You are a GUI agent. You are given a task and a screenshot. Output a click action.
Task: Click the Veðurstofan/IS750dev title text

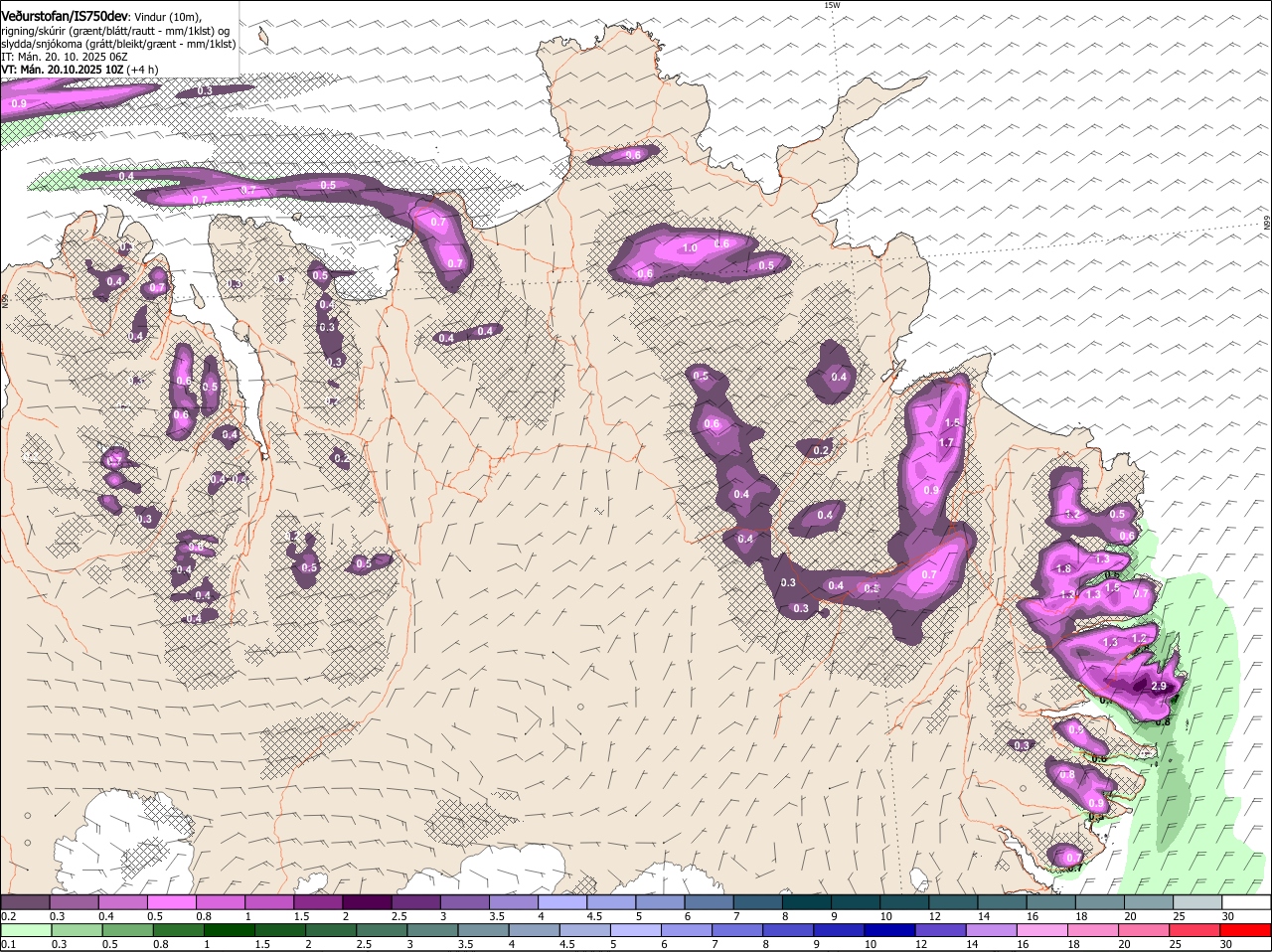66,17
